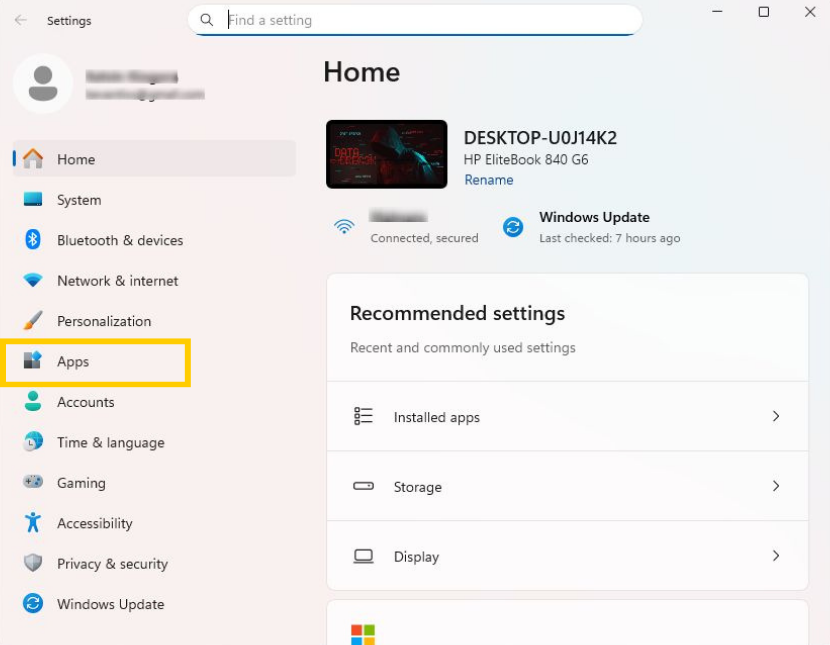Focus the Find a setting search box
This screenshot has width=830, height=645.
(415, 20)
